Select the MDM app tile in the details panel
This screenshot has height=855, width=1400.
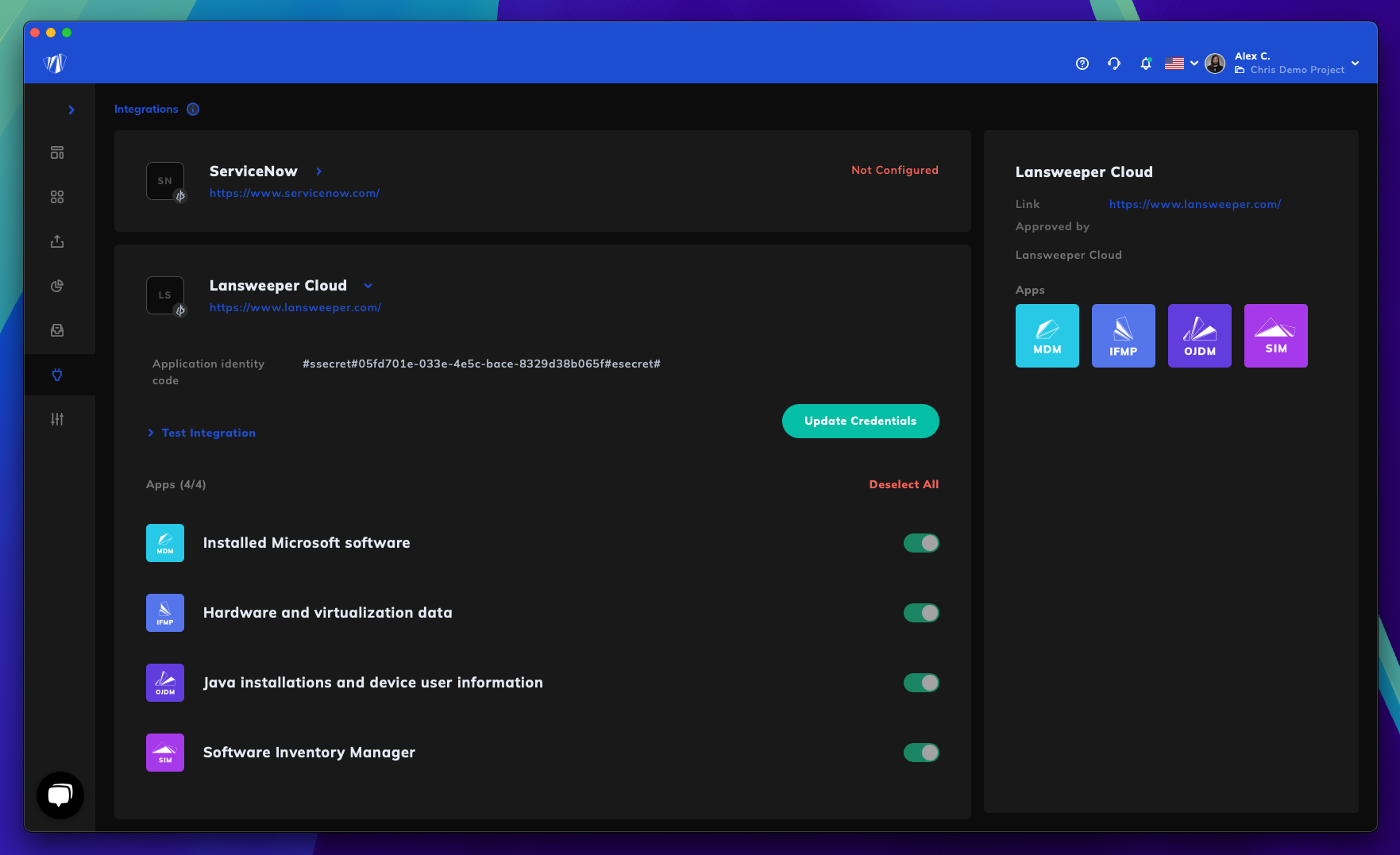click(1047, 336)
